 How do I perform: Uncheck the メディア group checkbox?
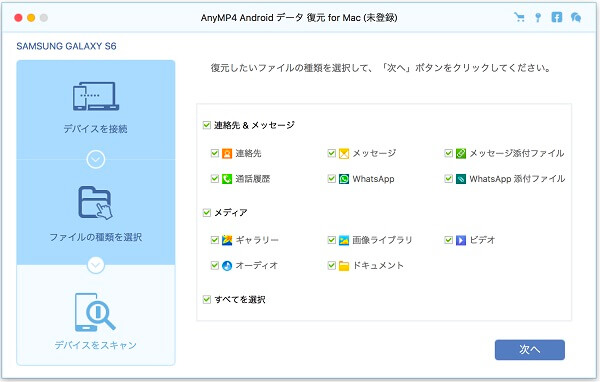coord(207,212)
